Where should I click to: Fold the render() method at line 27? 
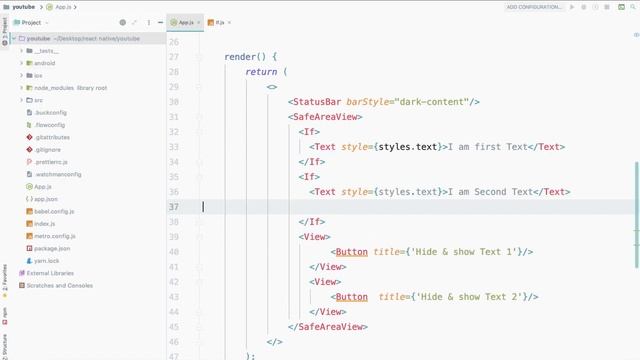click(x=199, y=57)
